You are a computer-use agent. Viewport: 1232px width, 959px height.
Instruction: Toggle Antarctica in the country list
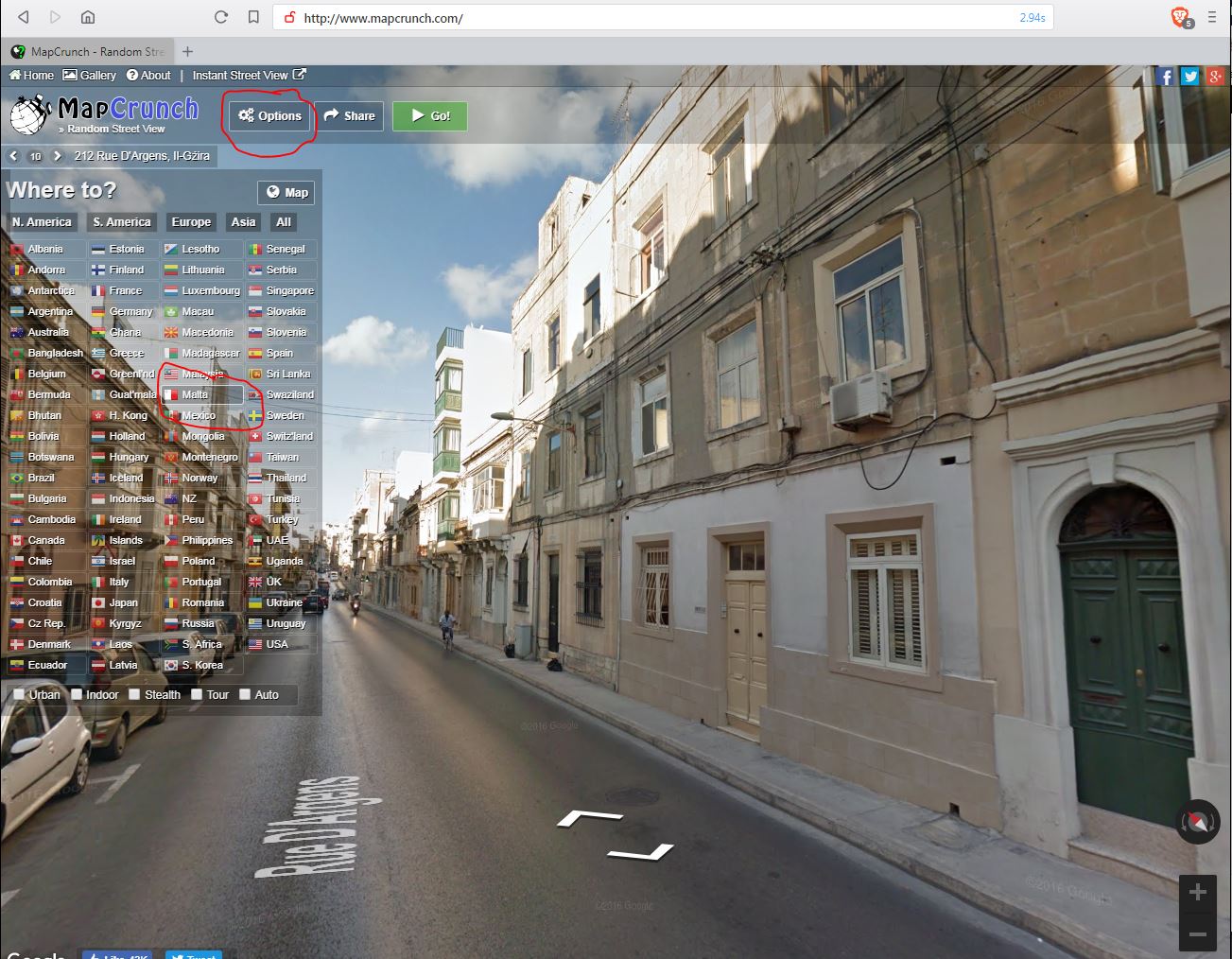(x=45, y=290)
